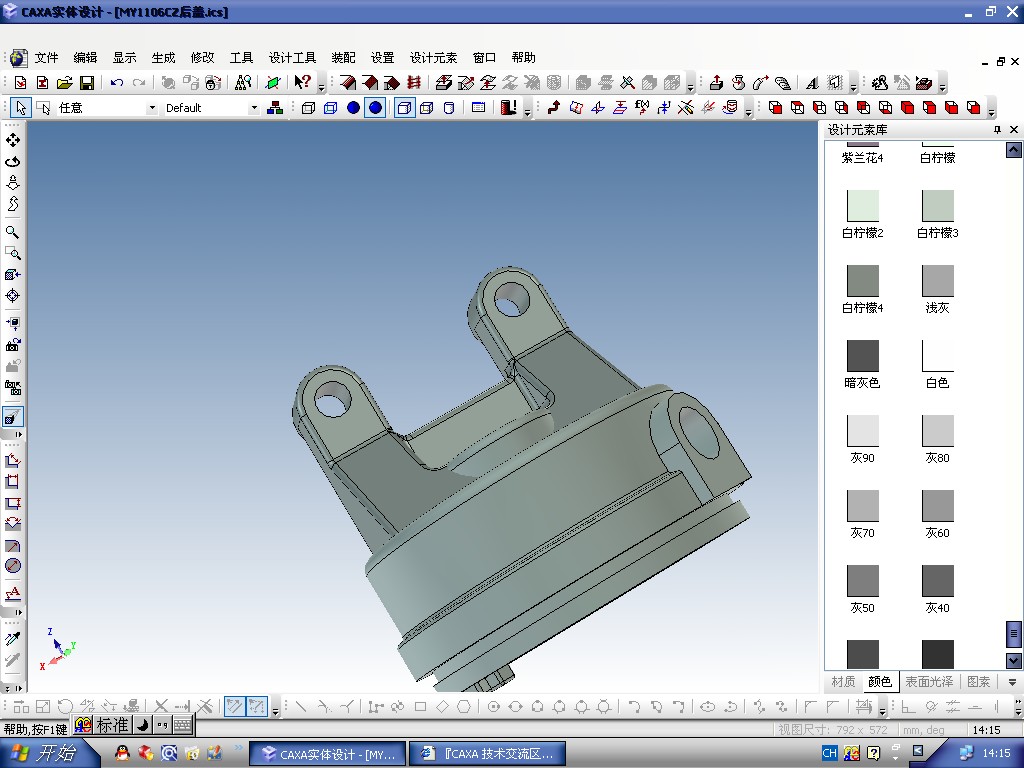Pick the pan camera tool
1024x768 pixels.
[12, 140]
